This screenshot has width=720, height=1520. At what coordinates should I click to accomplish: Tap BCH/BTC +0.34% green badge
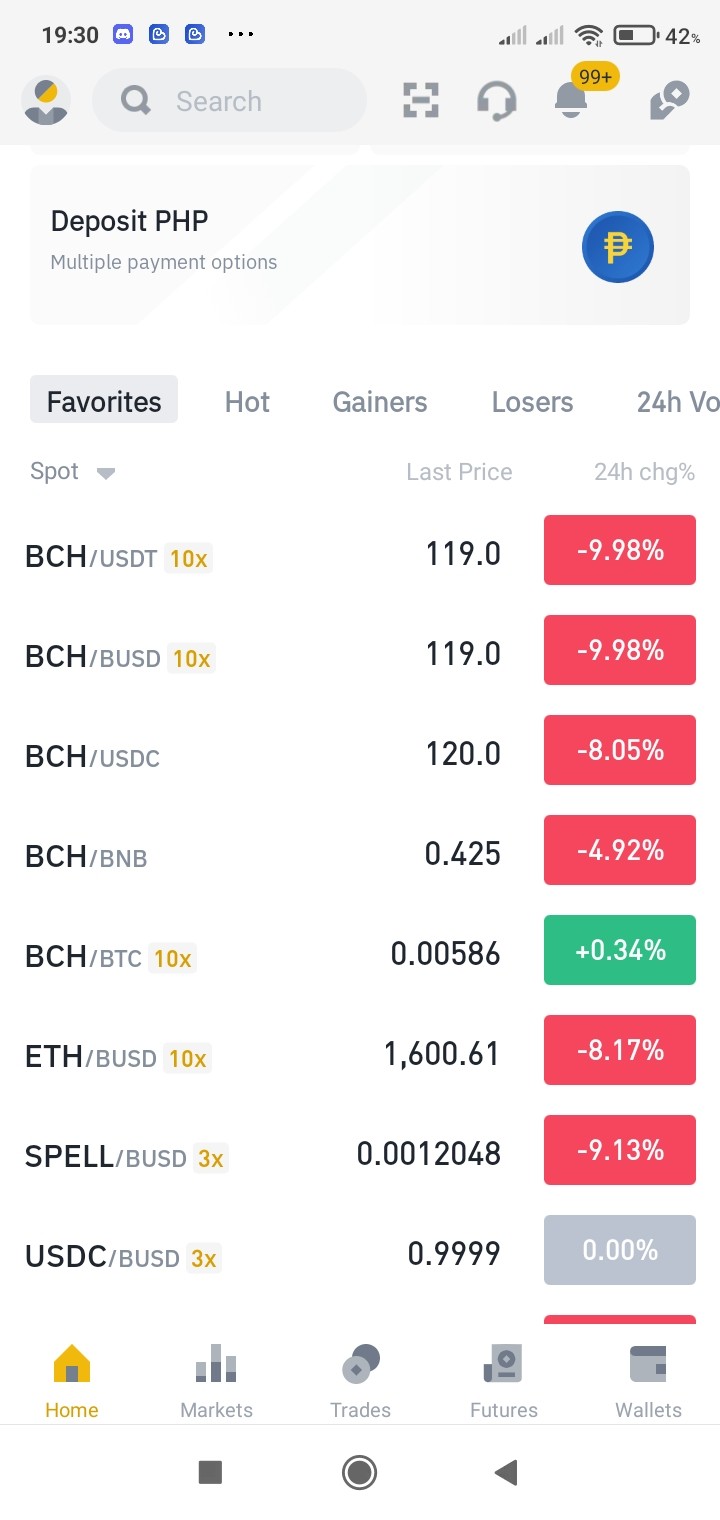coord(620,950)
